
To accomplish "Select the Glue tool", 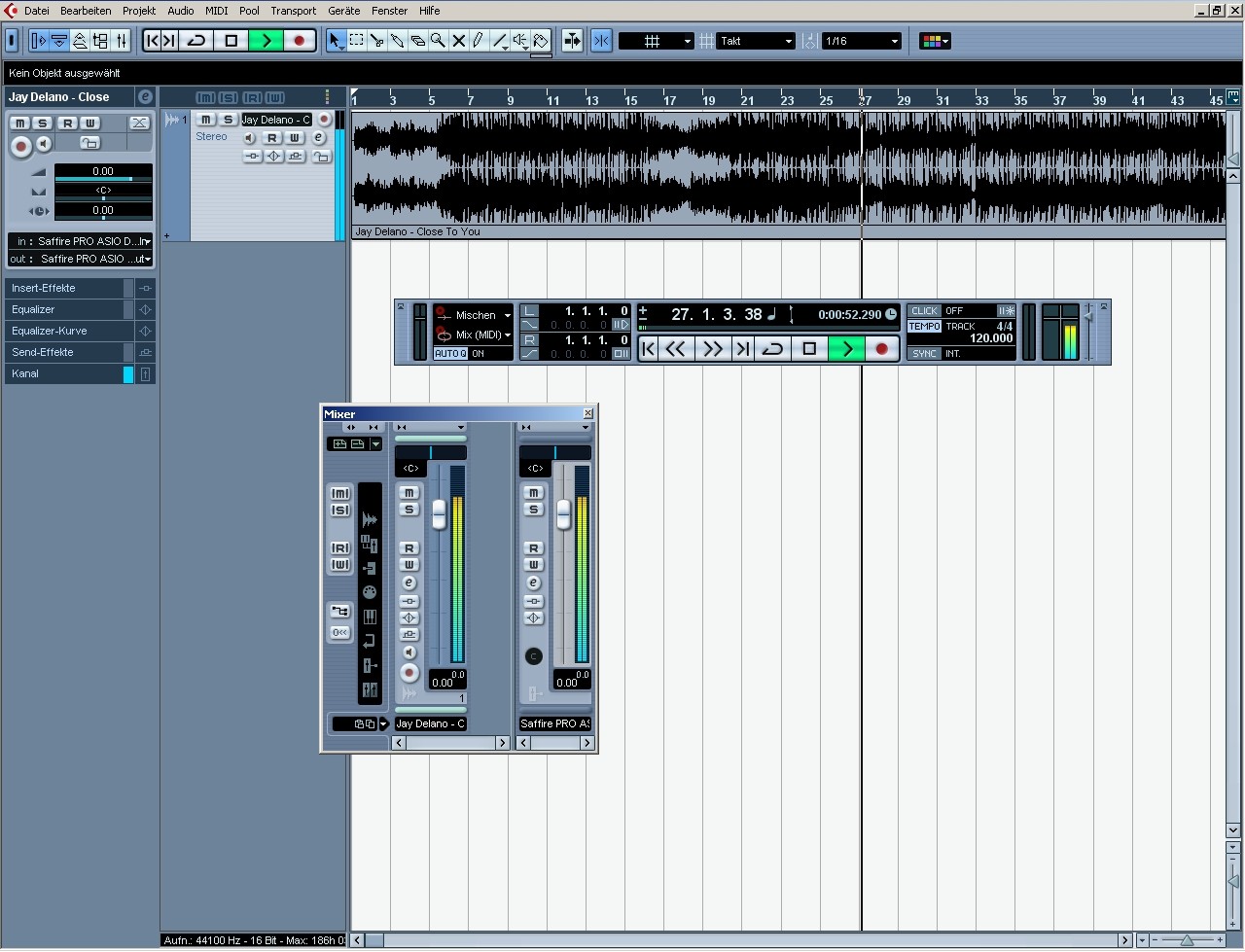I will (x=397, y=41).
